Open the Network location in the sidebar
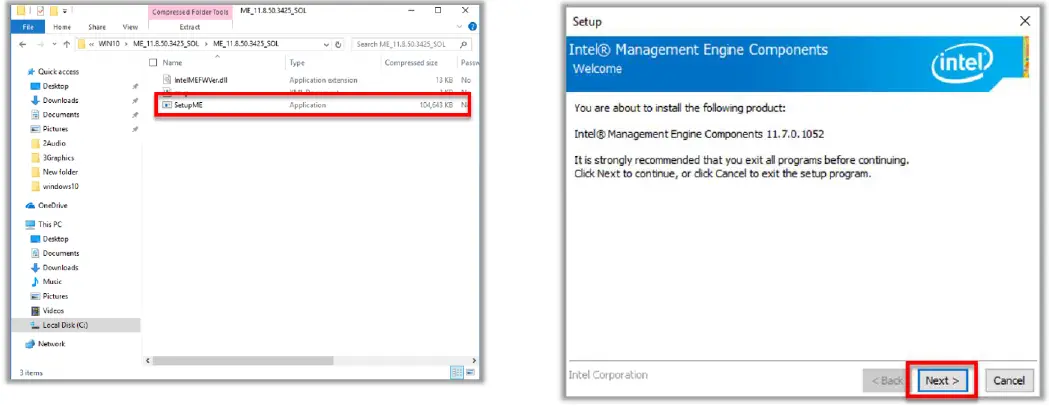This screenshot has width=1049, height=409. click(x=52, y=343)
